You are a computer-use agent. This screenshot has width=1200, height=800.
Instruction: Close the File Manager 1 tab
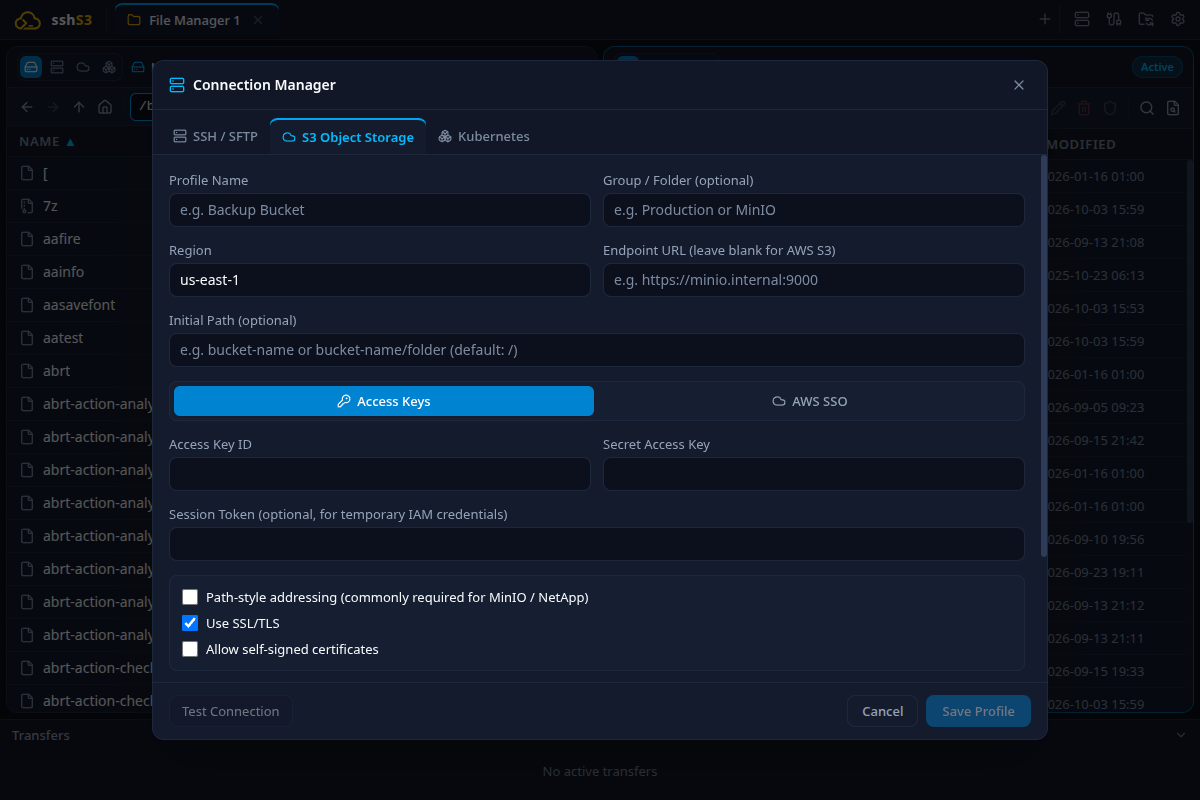260,20
